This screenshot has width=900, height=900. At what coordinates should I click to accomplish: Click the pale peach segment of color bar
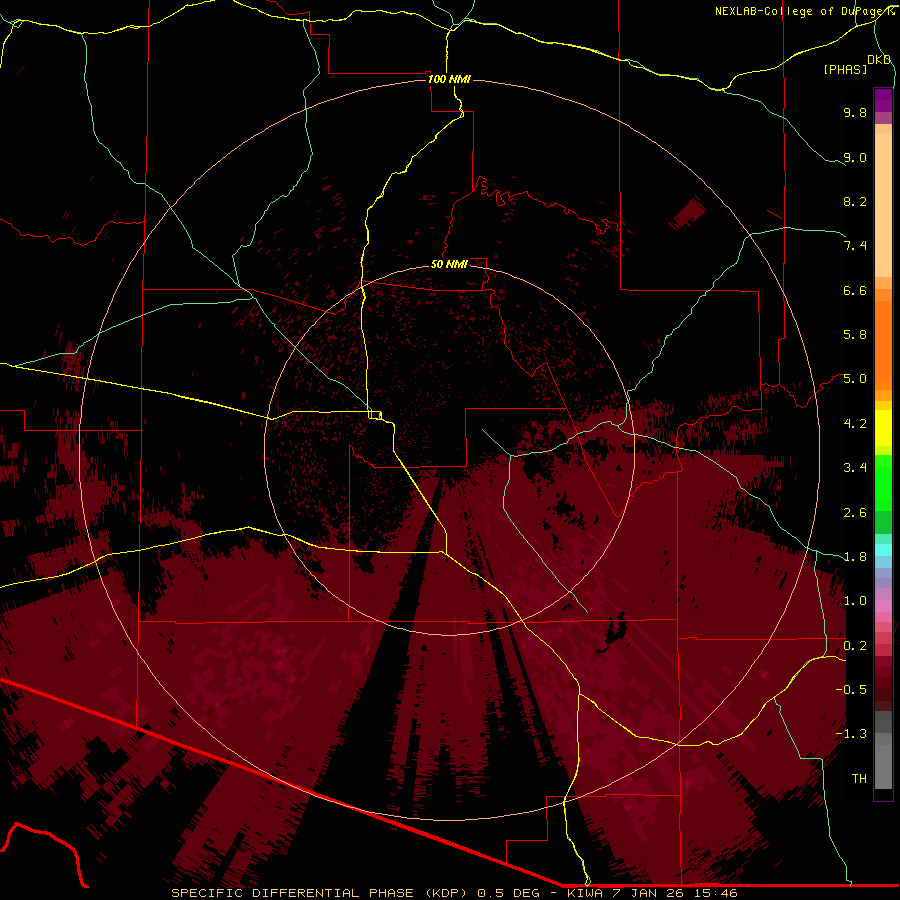883,205
